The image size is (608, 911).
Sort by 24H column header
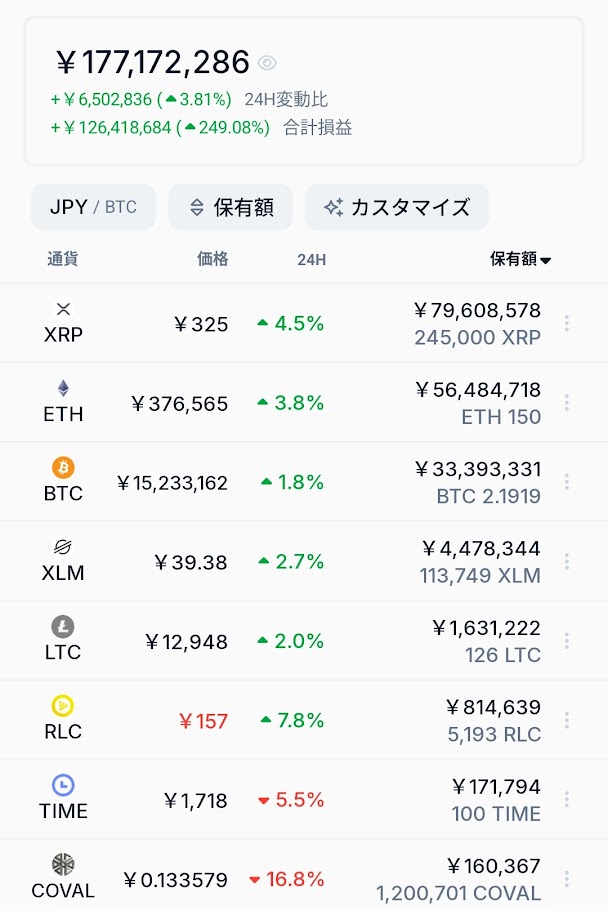(312, 259)
